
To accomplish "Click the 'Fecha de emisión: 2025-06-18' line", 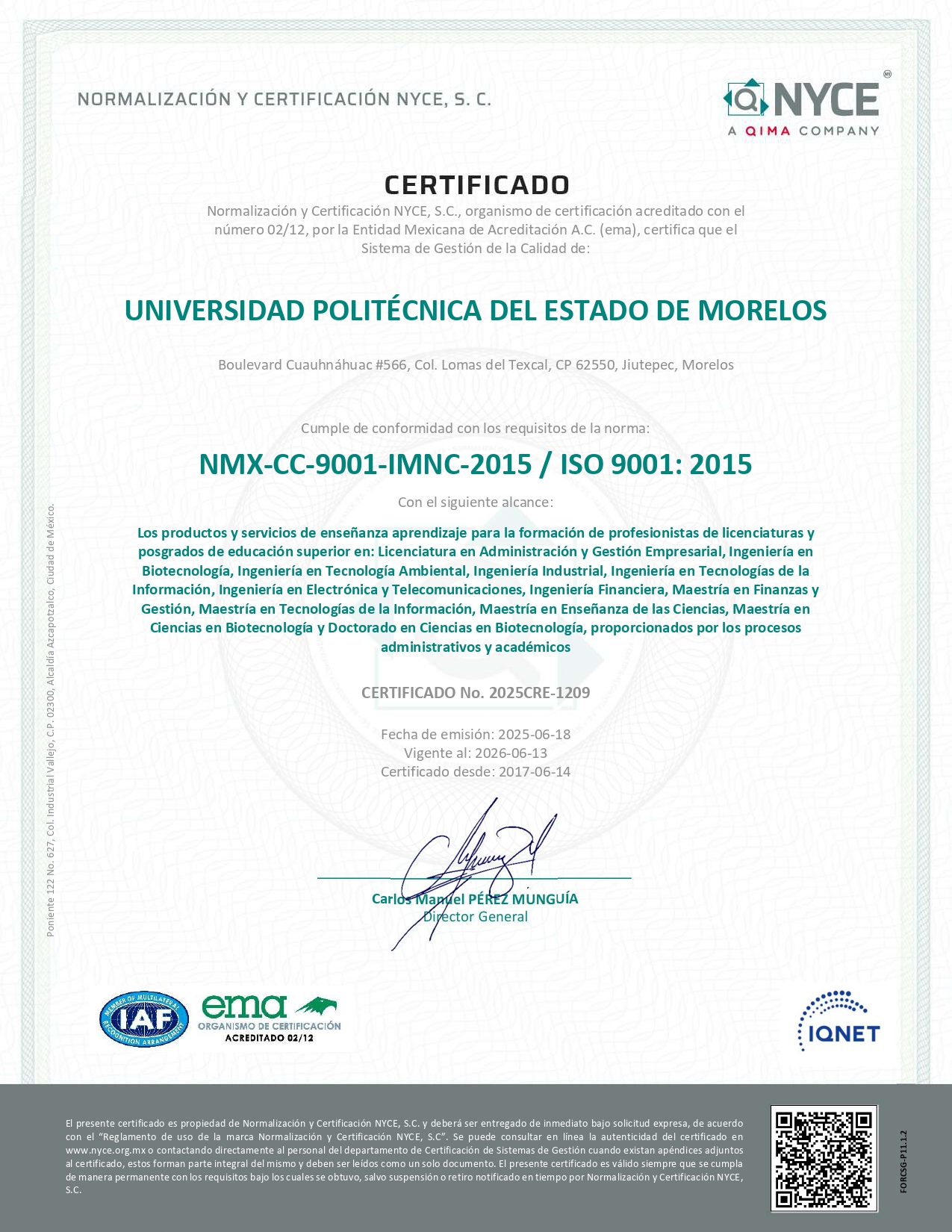I will (x=476, y=734).
